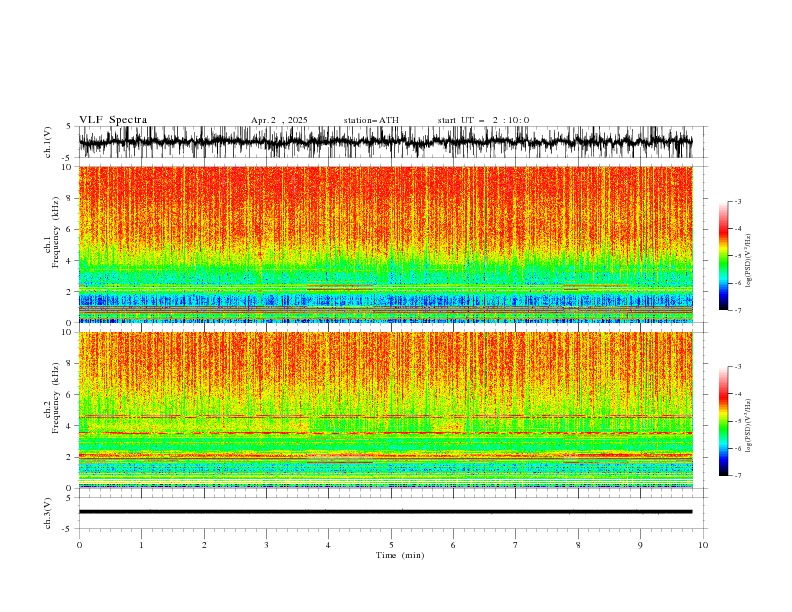792x612 pixels.
Task: Click the "-7" label on ch.2 colorbar
Action: point(738,476)
